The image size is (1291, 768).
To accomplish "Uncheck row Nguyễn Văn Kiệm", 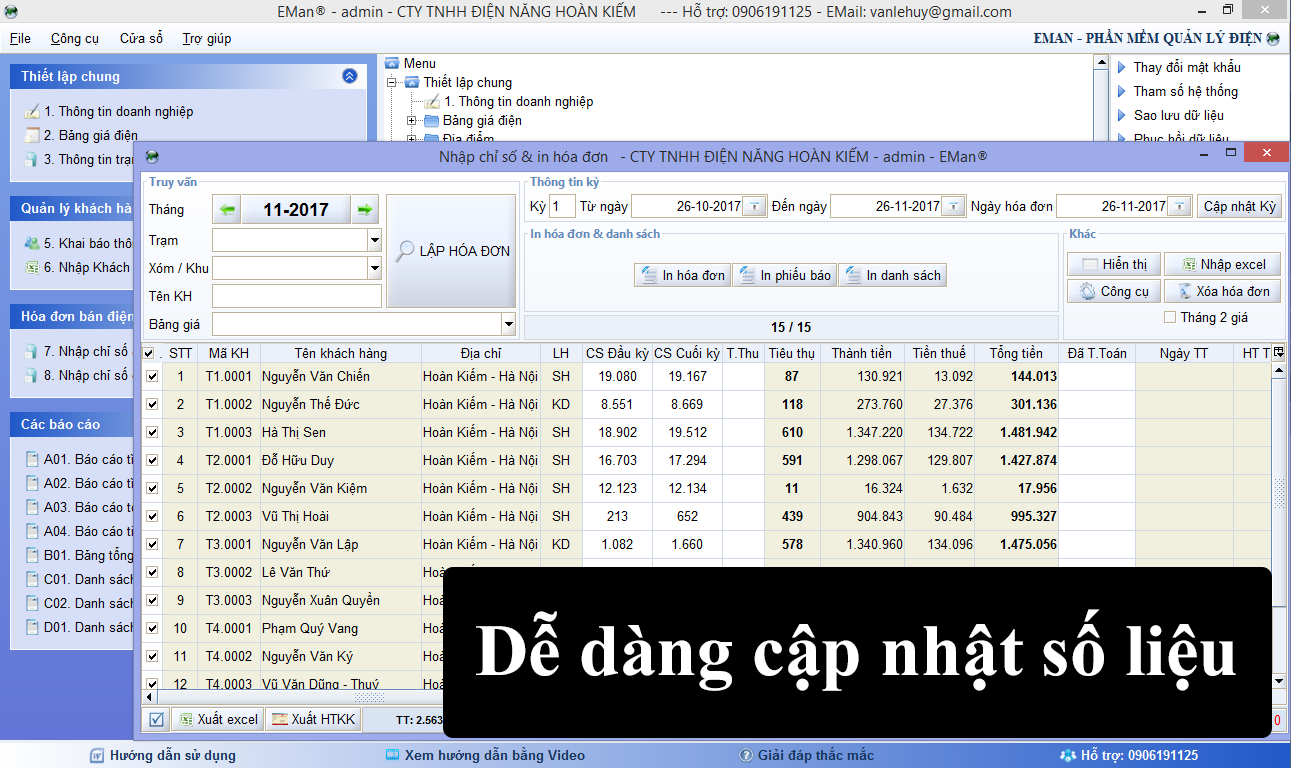I will pyautogui.click(x=152, y=489).
